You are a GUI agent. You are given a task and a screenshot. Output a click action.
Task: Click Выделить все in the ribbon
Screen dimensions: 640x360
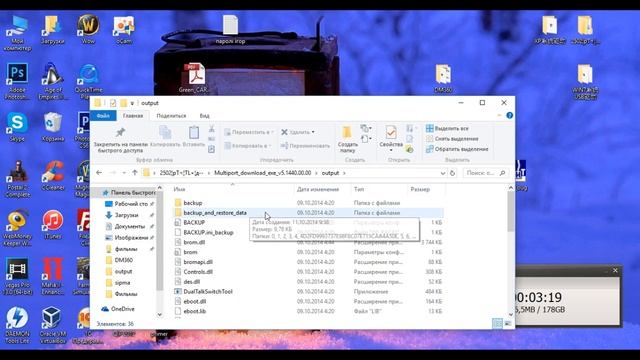pos(447,129)
